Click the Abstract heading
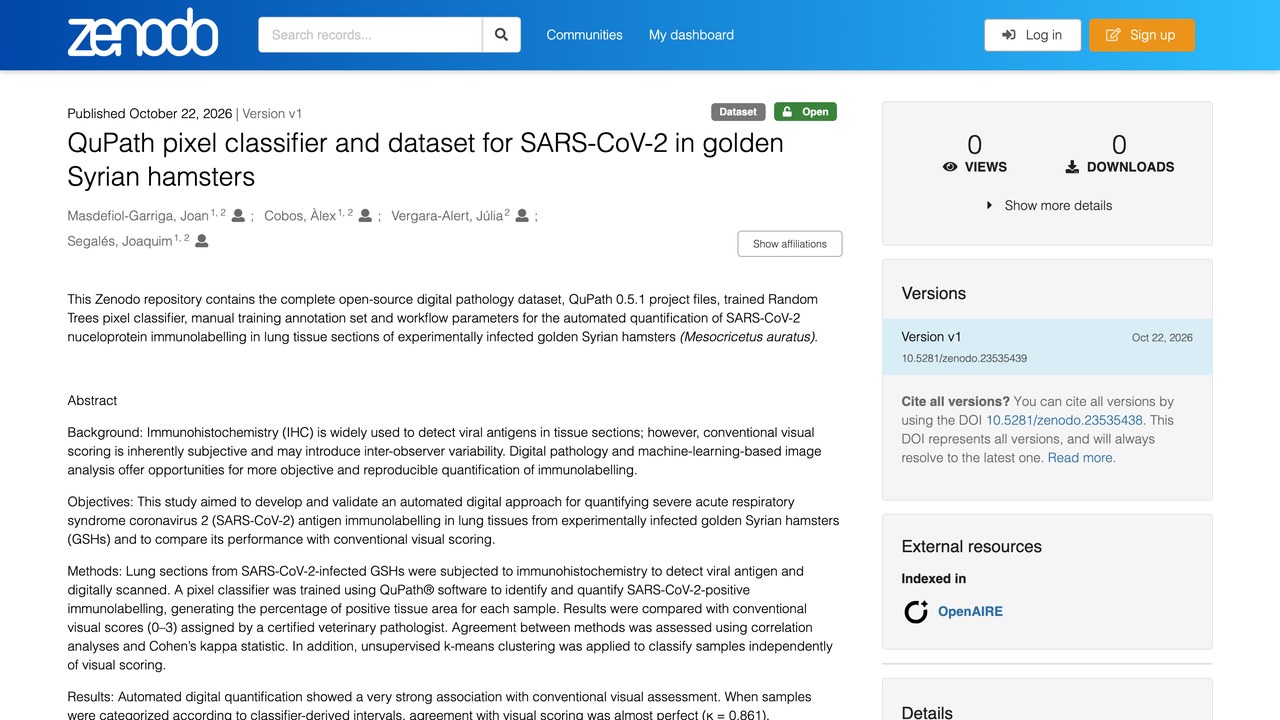The height and width of the screenshot is (720, 1280). pos(92,400)
